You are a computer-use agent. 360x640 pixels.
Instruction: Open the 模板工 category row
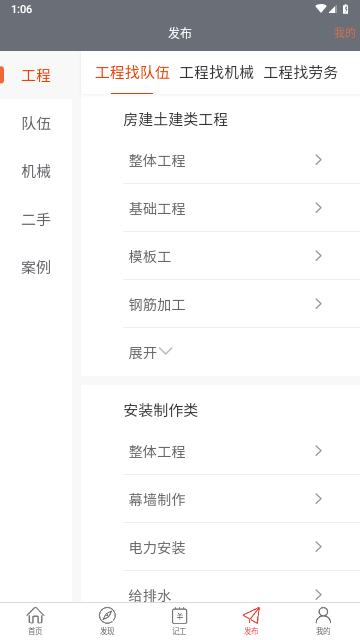coord(241,256)
